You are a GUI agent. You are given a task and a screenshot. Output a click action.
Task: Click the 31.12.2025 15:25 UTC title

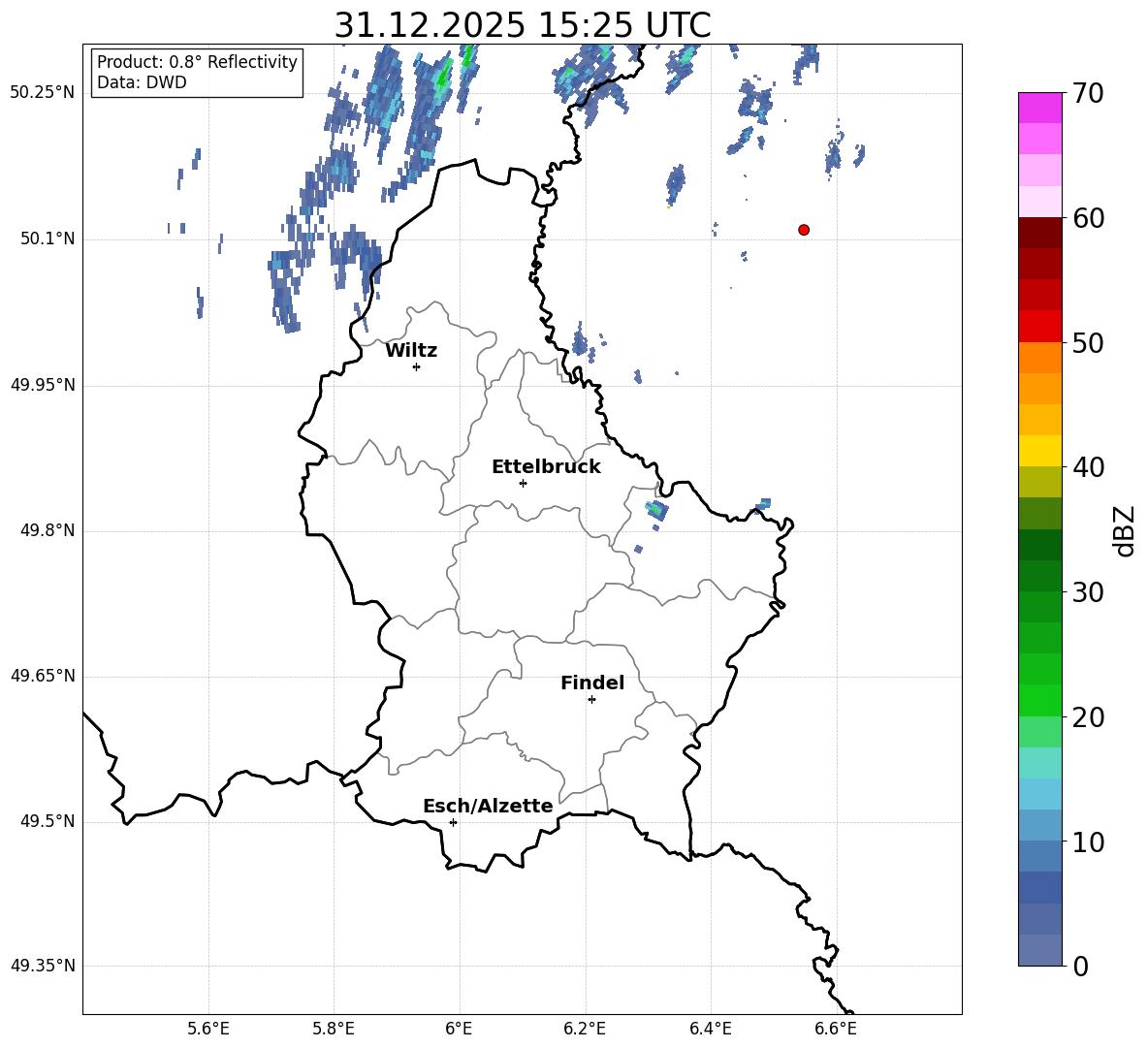pos(522,25)
